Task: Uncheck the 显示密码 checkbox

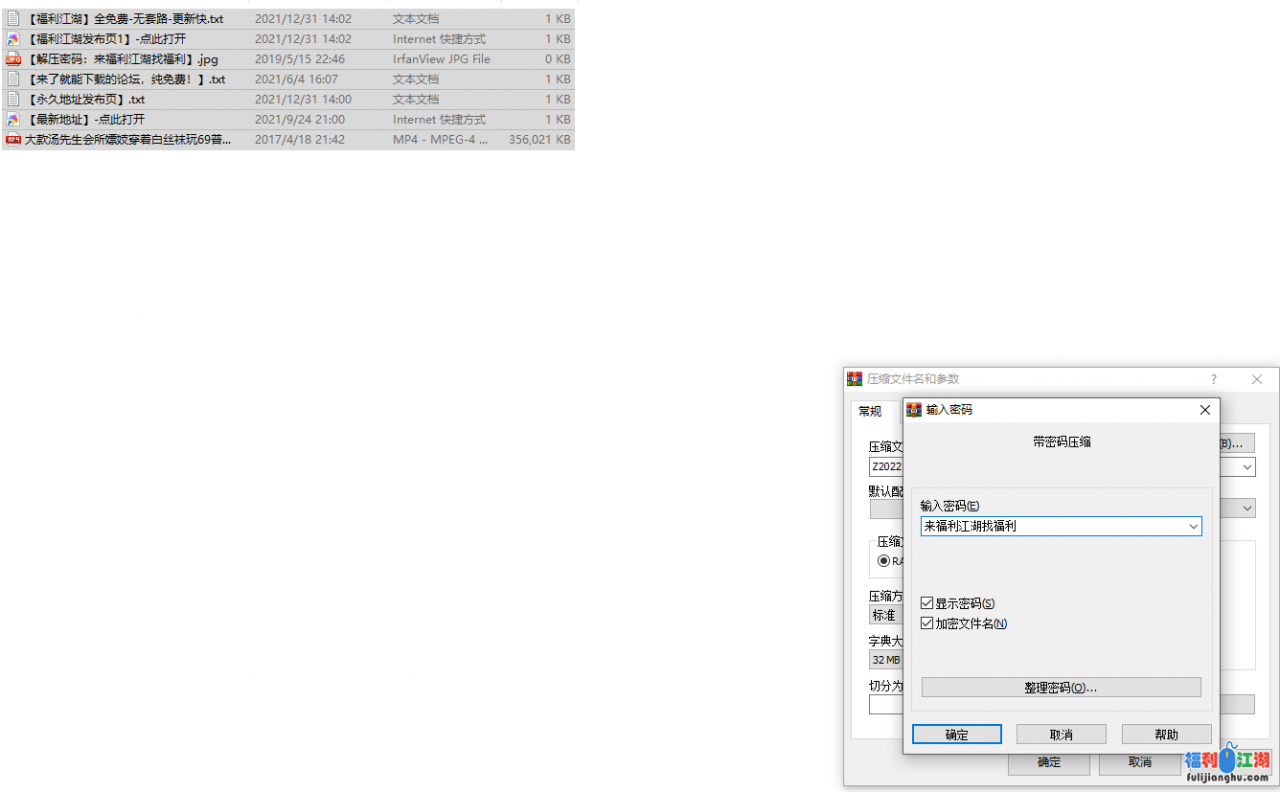Action: pos(926,603)
